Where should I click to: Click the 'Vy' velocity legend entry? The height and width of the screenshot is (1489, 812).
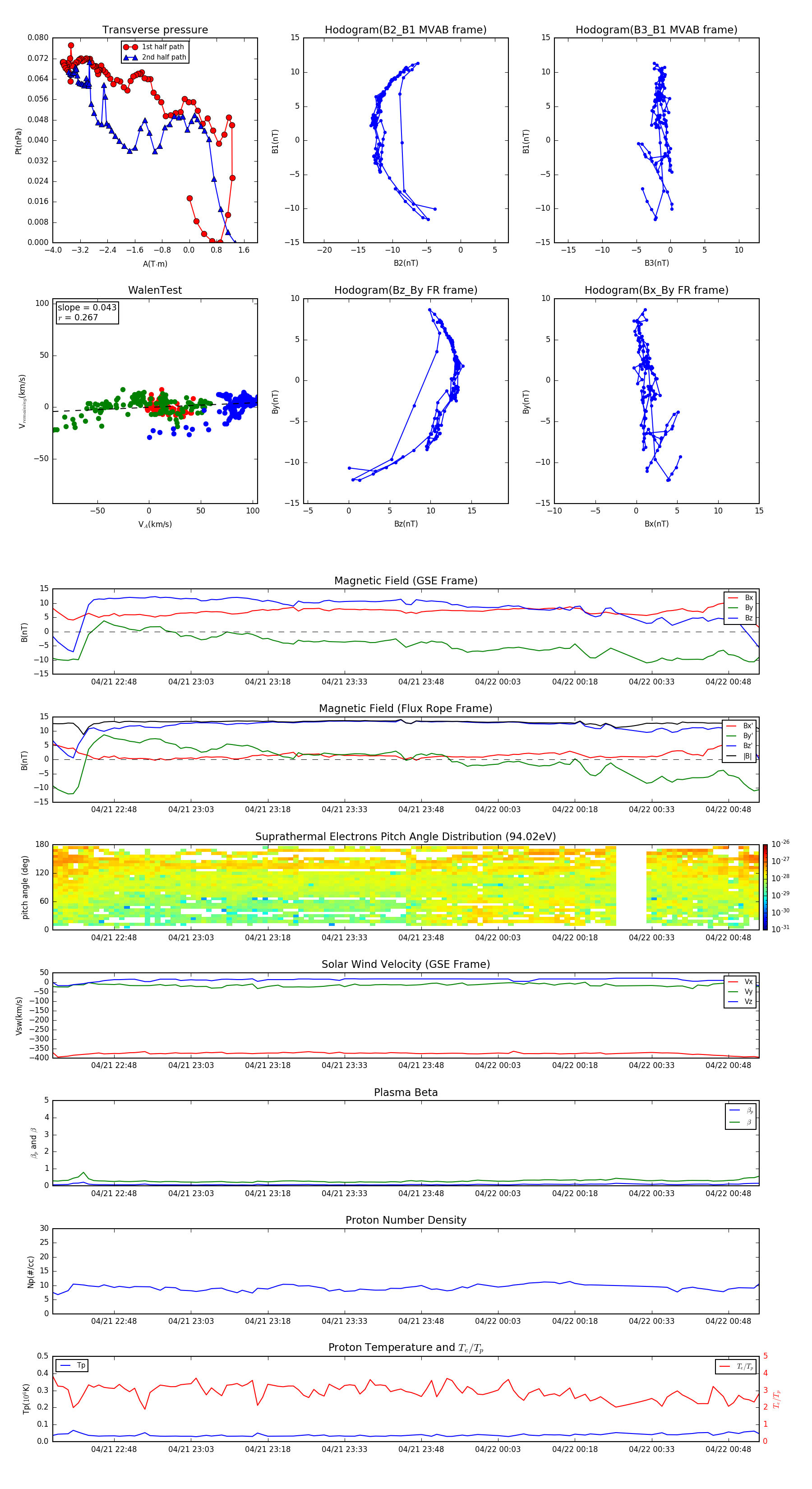coord(741,991)
